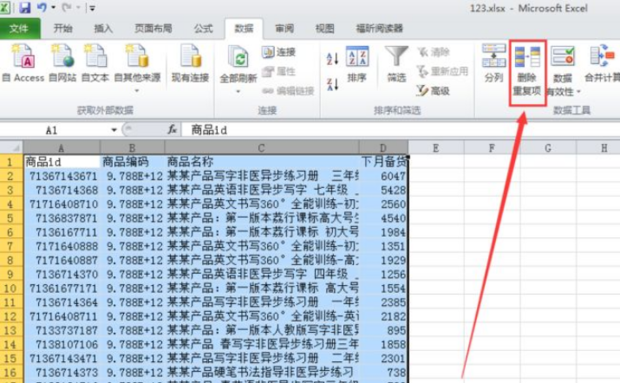Viewport: 620px width, 383px height.
Task: Open 自其他来源 import dropdown
Action: (x=137, y=68)
